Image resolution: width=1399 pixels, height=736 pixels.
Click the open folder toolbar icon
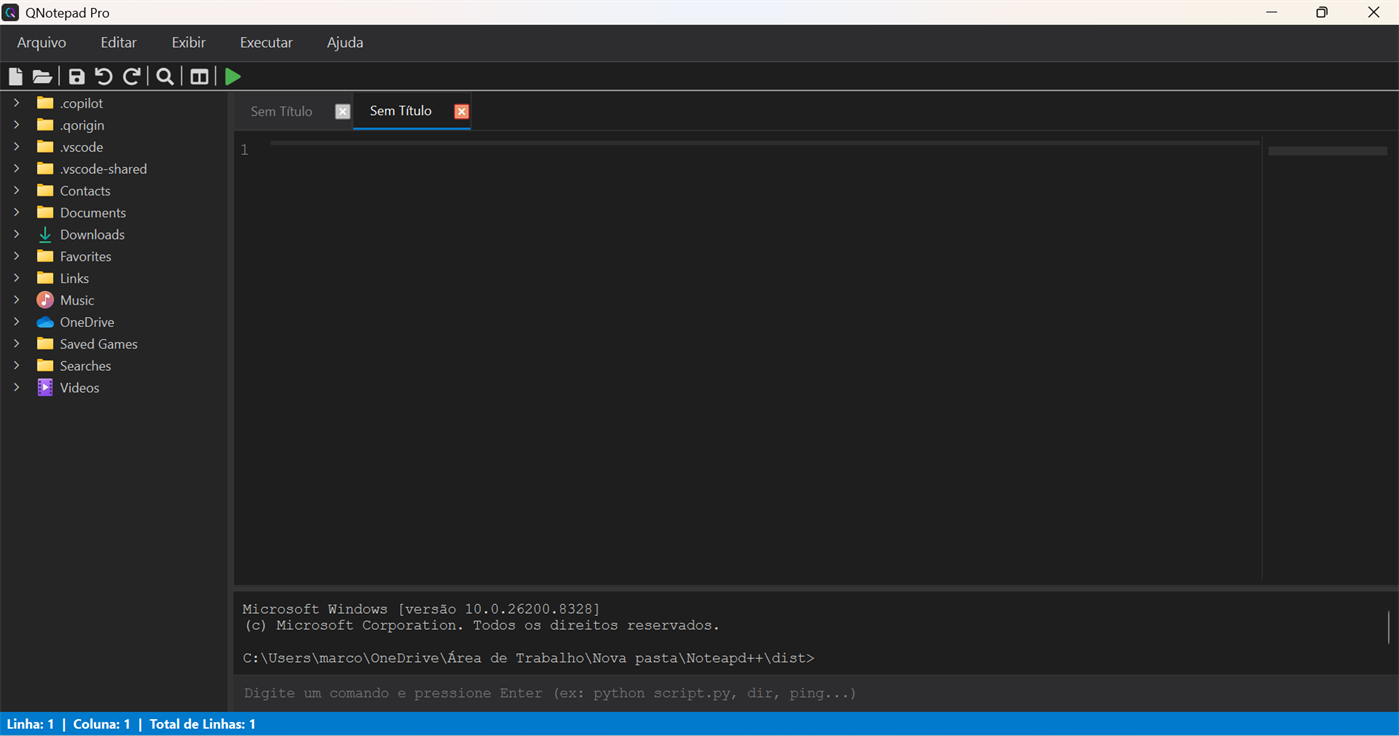pos(42,76)
